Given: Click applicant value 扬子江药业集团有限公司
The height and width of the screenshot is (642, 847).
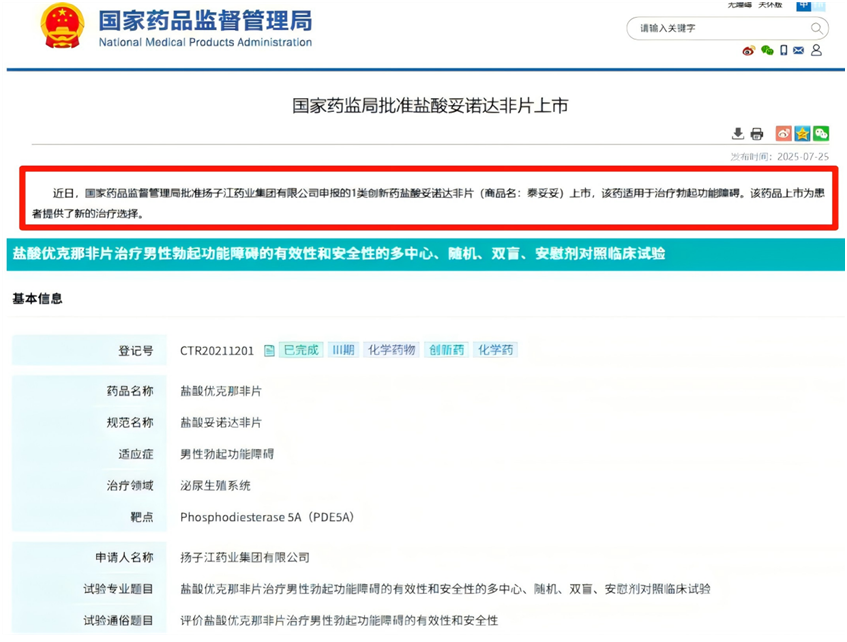Looking at the screenshot, I should [245, 557].
